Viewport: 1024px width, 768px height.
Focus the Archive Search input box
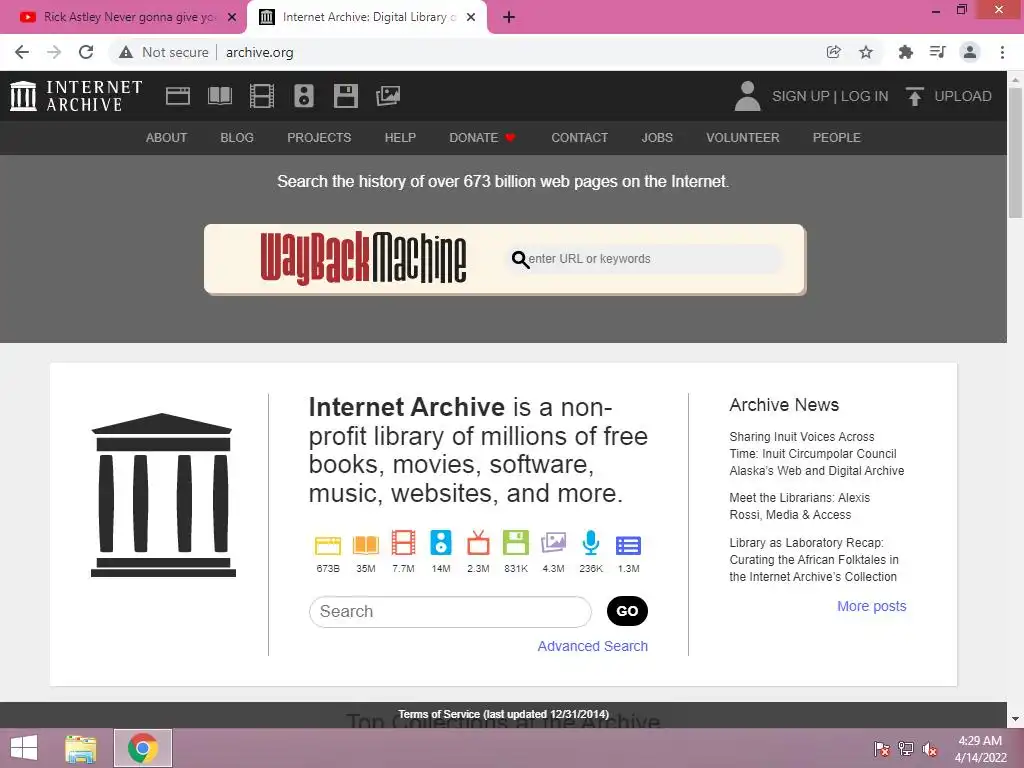coord(450,612)
